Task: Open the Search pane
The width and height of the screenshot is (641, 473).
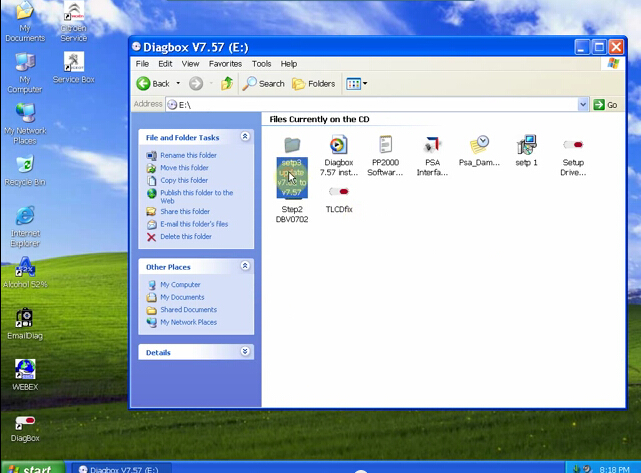Action: click(263, 84)
